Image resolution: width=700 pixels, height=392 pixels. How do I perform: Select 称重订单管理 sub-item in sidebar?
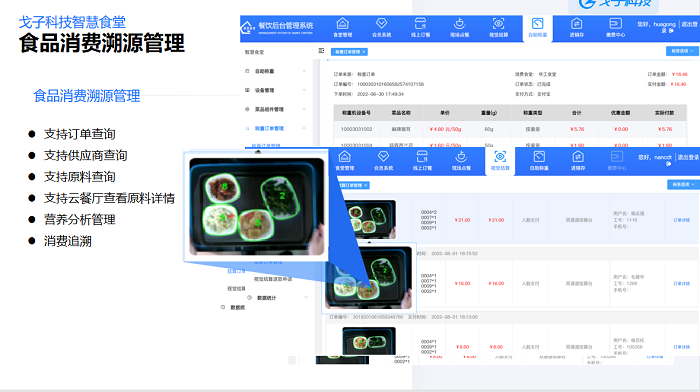[x=266, y=145]
